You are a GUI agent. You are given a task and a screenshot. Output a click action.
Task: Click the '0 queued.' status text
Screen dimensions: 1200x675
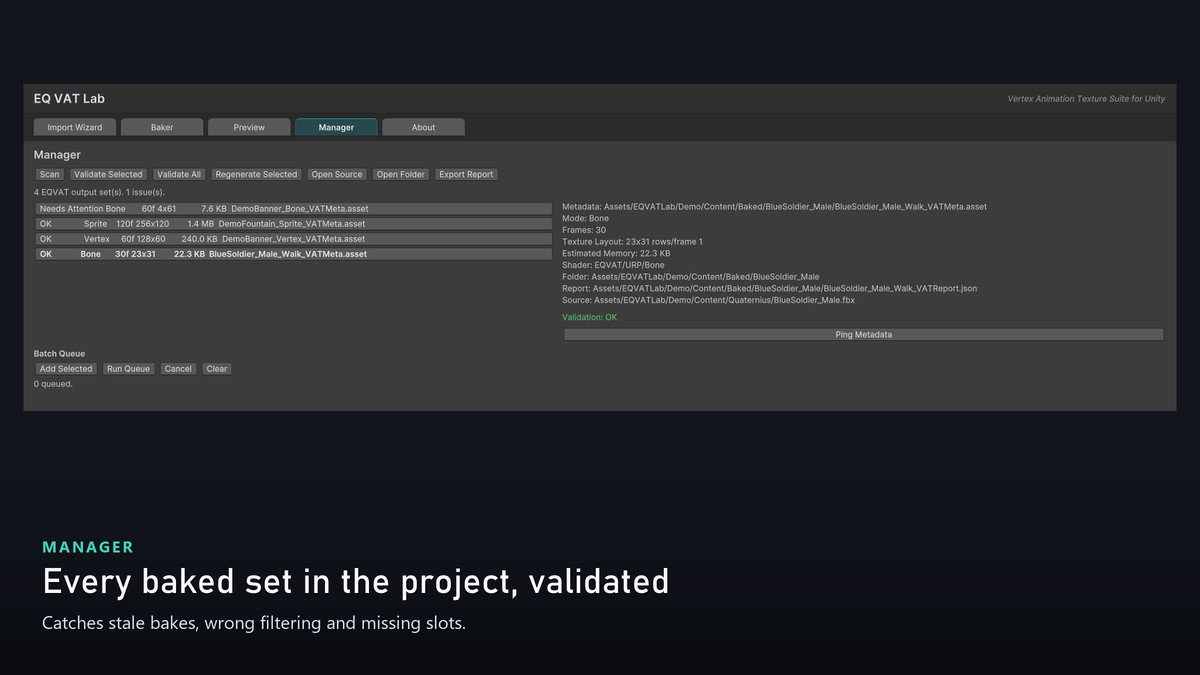click(x=53, y=384)
